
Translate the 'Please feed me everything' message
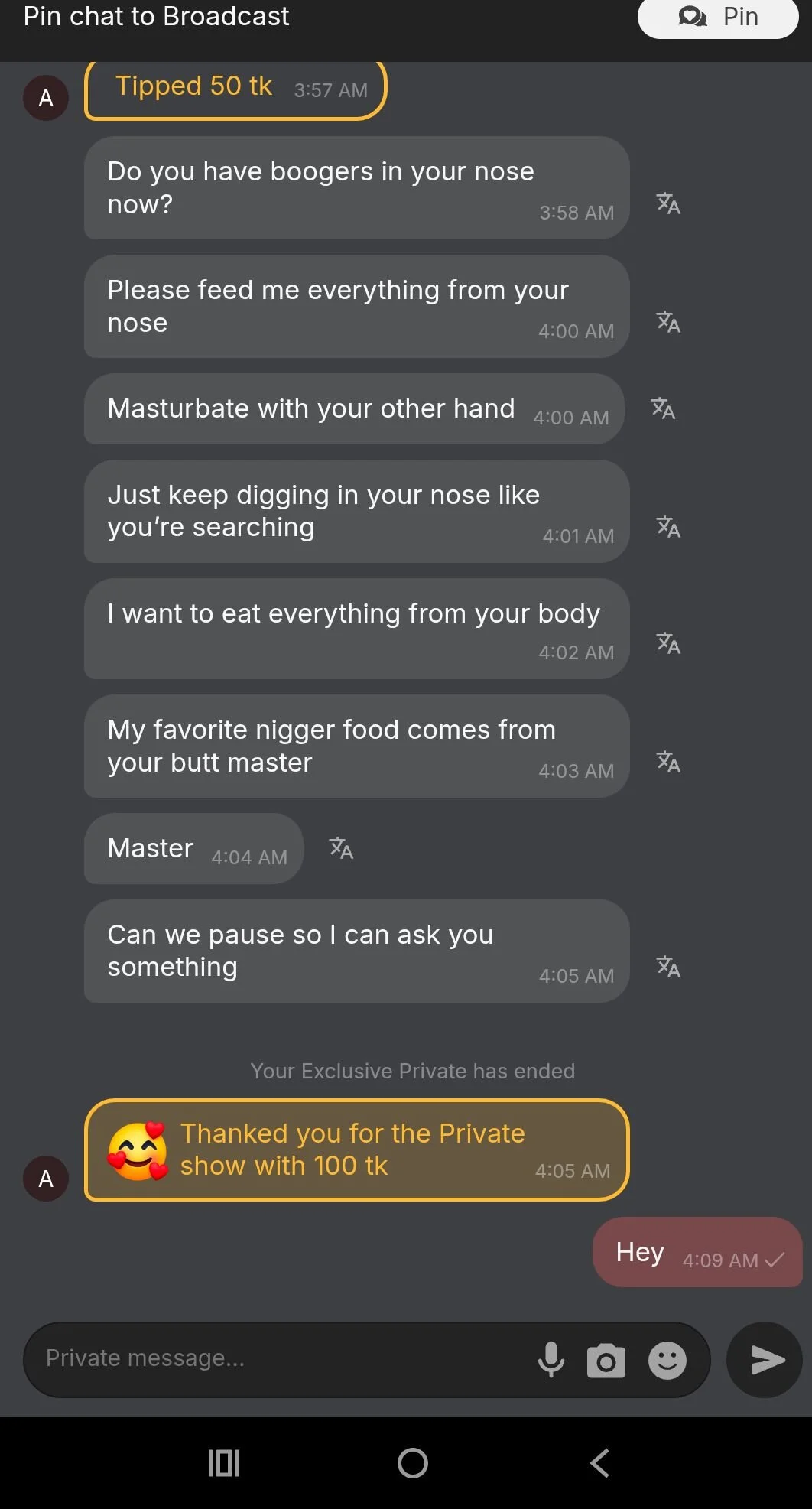point(668,322)
